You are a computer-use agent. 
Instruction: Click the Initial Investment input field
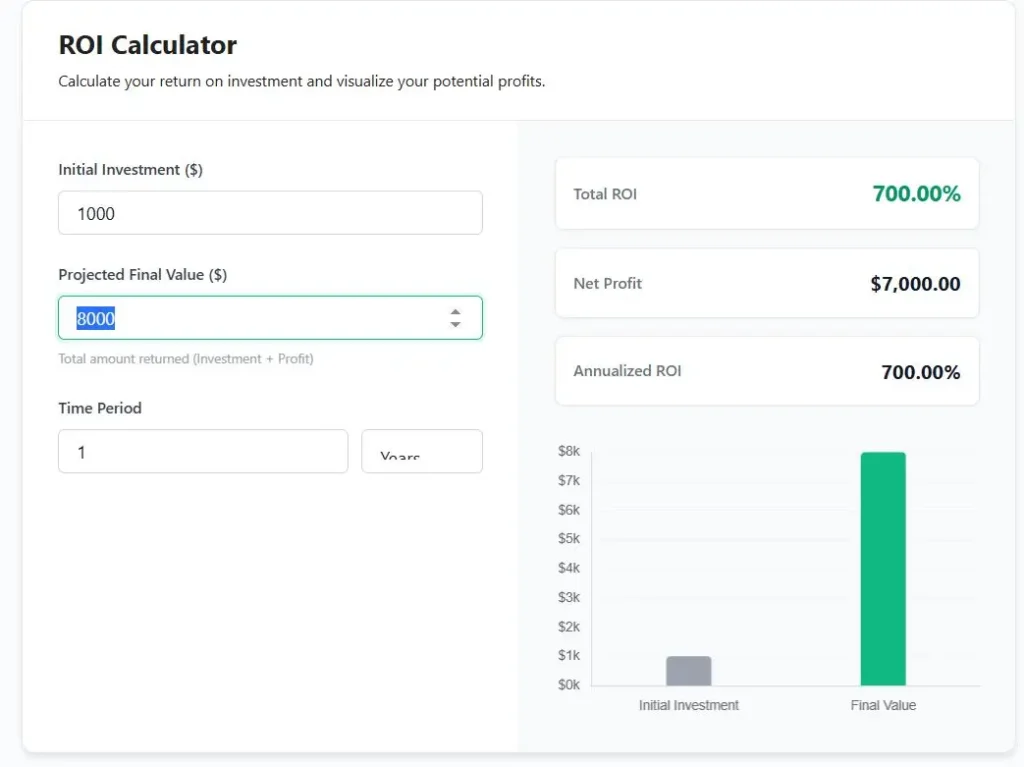270,213
